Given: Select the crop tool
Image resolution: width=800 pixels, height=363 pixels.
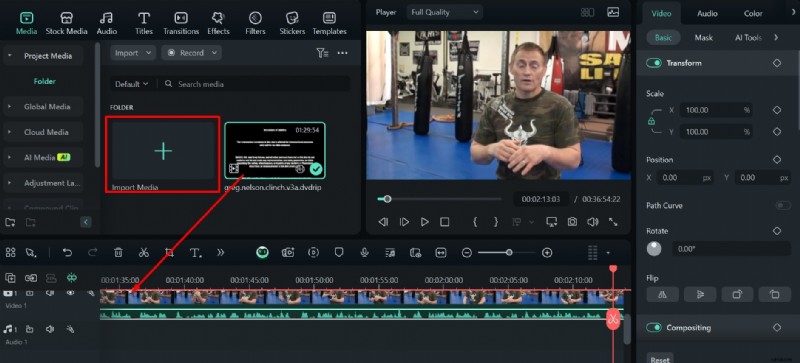Looking at the screenshot, I should point(169,253).
